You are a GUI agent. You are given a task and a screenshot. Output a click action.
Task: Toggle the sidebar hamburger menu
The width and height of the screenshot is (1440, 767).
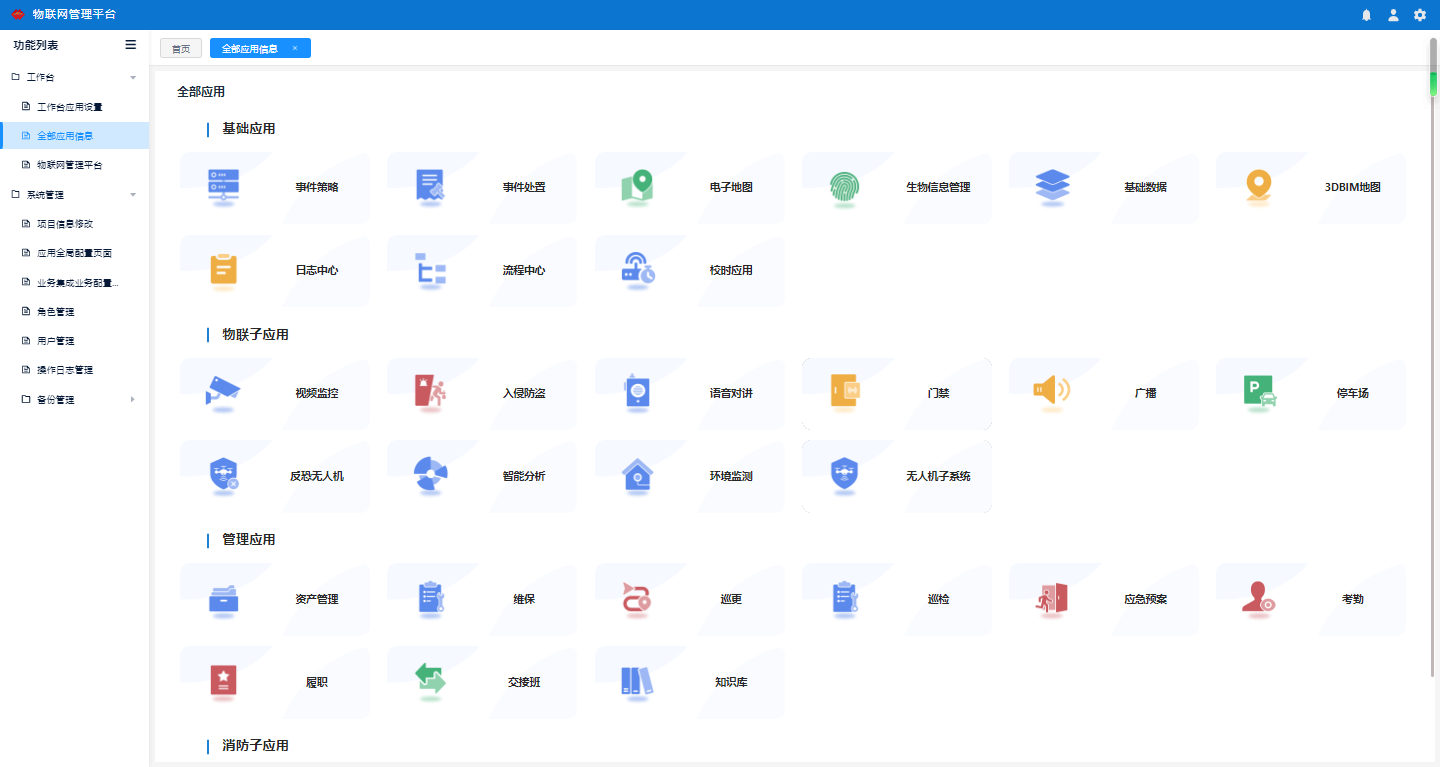pyautogui.click(x=130, y=45)
